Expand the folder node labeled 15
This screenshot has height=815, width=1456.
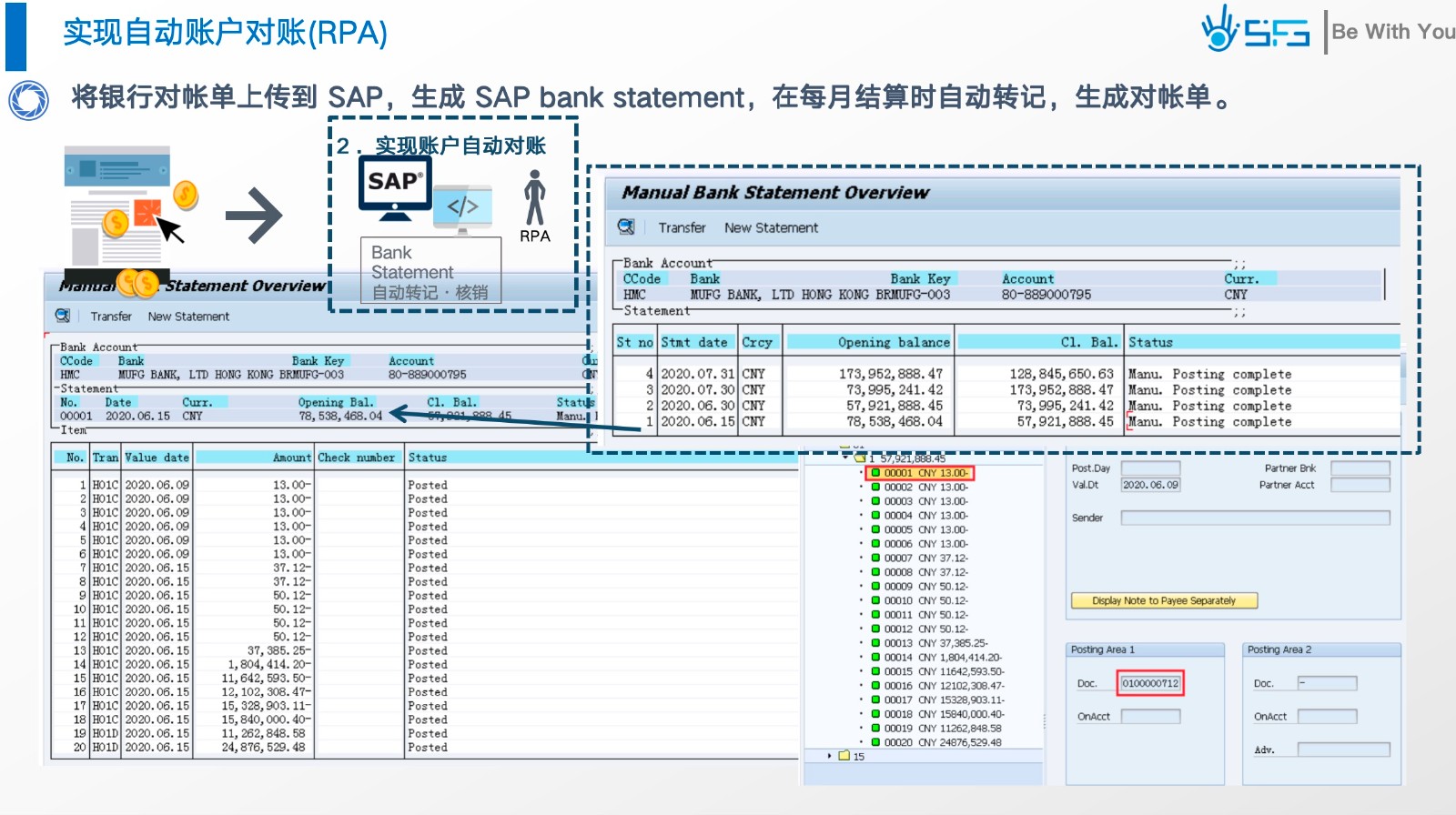point(829,756)
